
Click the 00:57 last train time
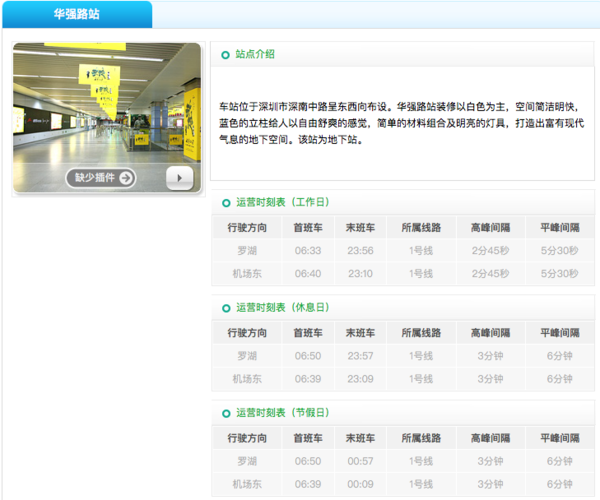[360, 461]
